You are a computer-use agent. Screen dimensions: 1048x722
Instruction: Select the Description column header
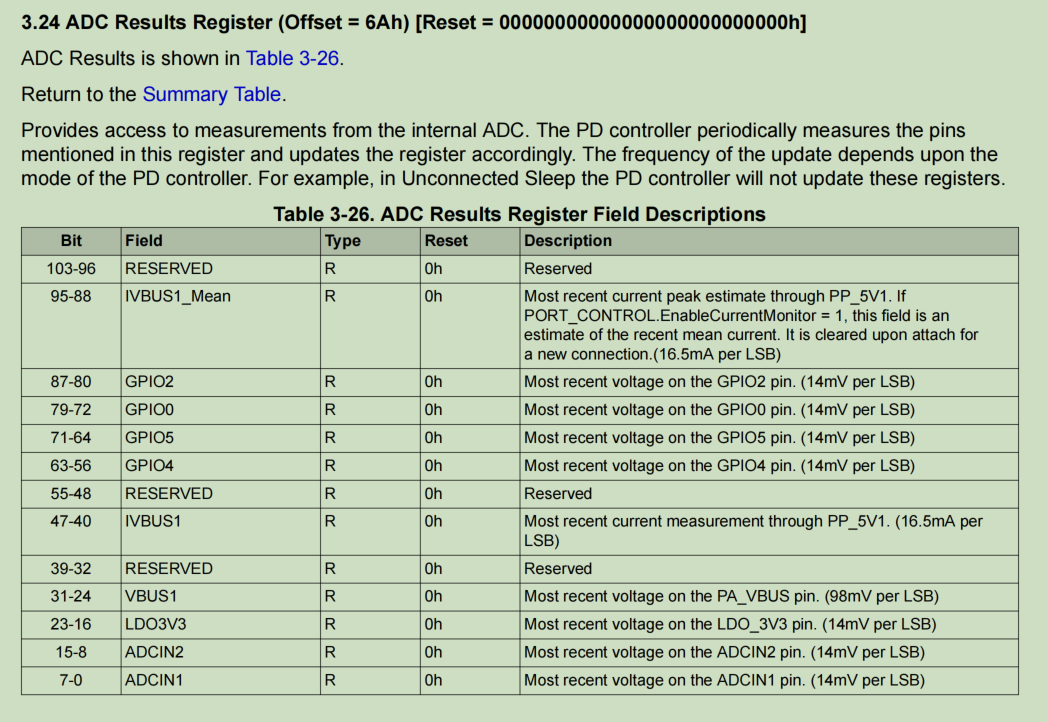769,241
